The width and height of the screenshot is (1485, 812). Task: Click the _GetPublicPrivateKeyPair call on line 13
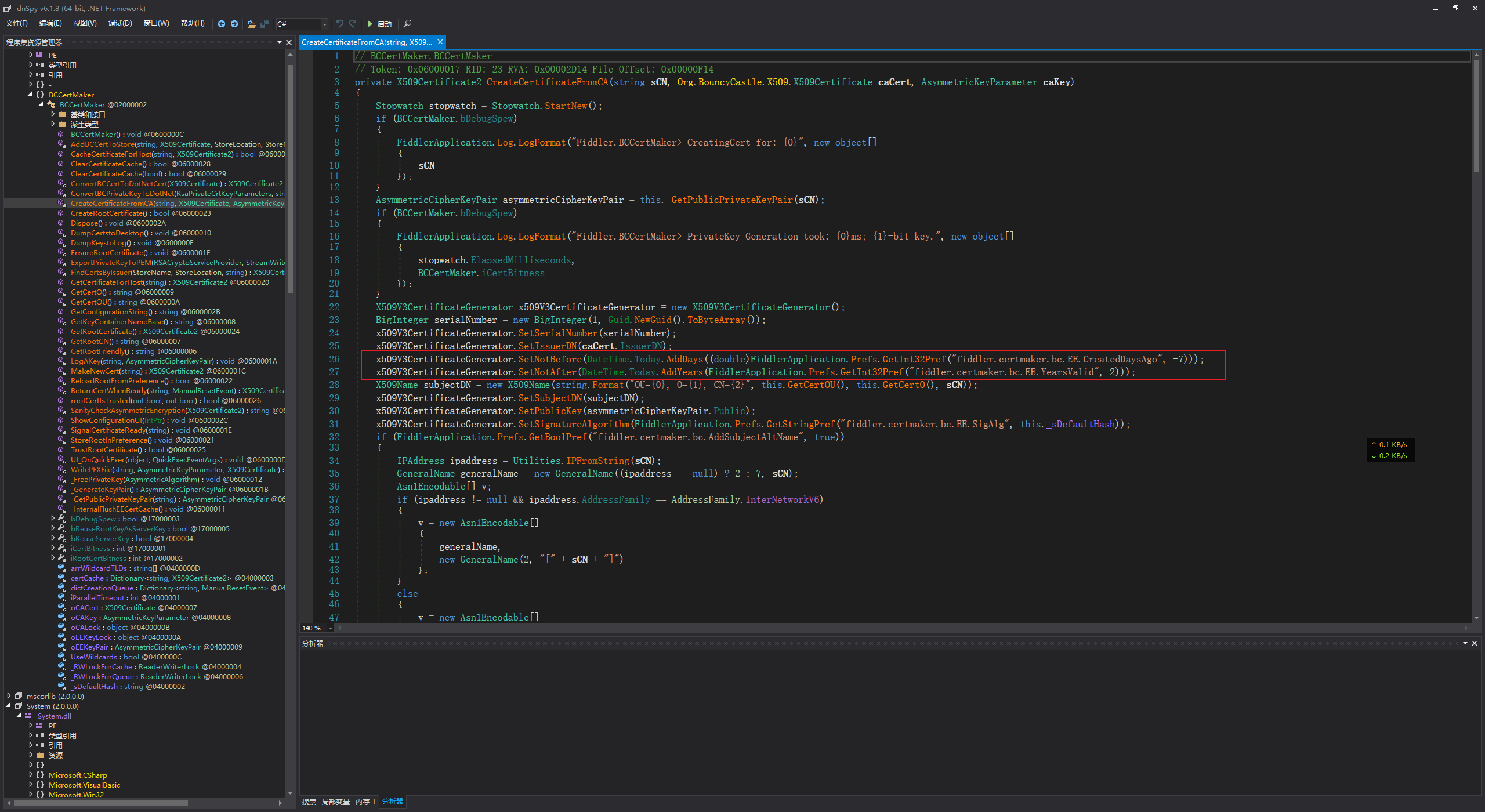(729, 200)
